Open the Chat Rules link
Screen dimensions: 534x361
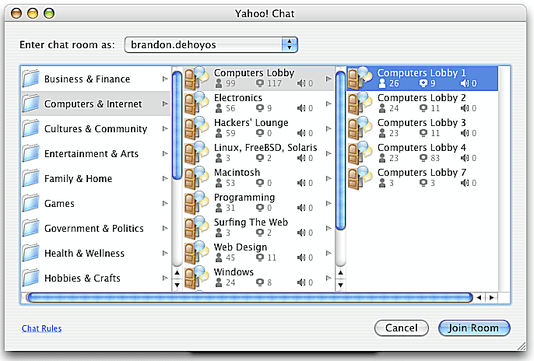pyautogui.click(x=42, y=328)
